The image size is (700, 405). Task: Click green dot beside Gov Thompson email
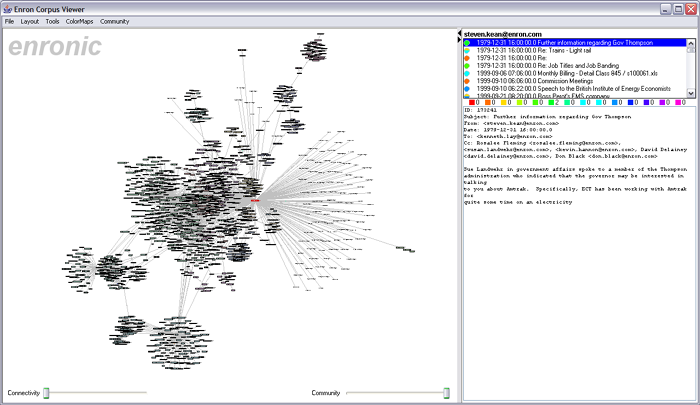[467, 43]
